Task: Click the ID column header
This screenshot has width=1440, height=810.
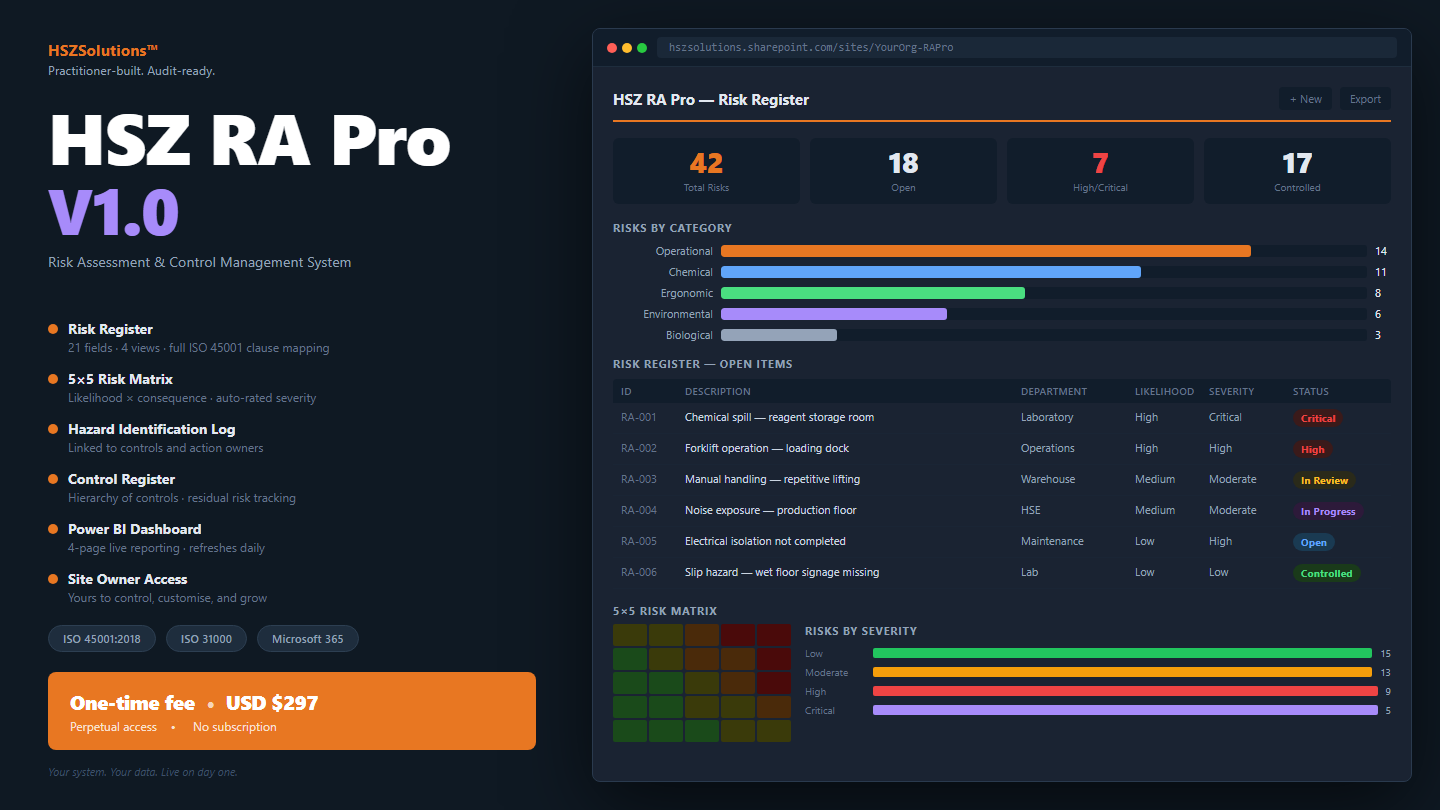Action: click(626, 392)
